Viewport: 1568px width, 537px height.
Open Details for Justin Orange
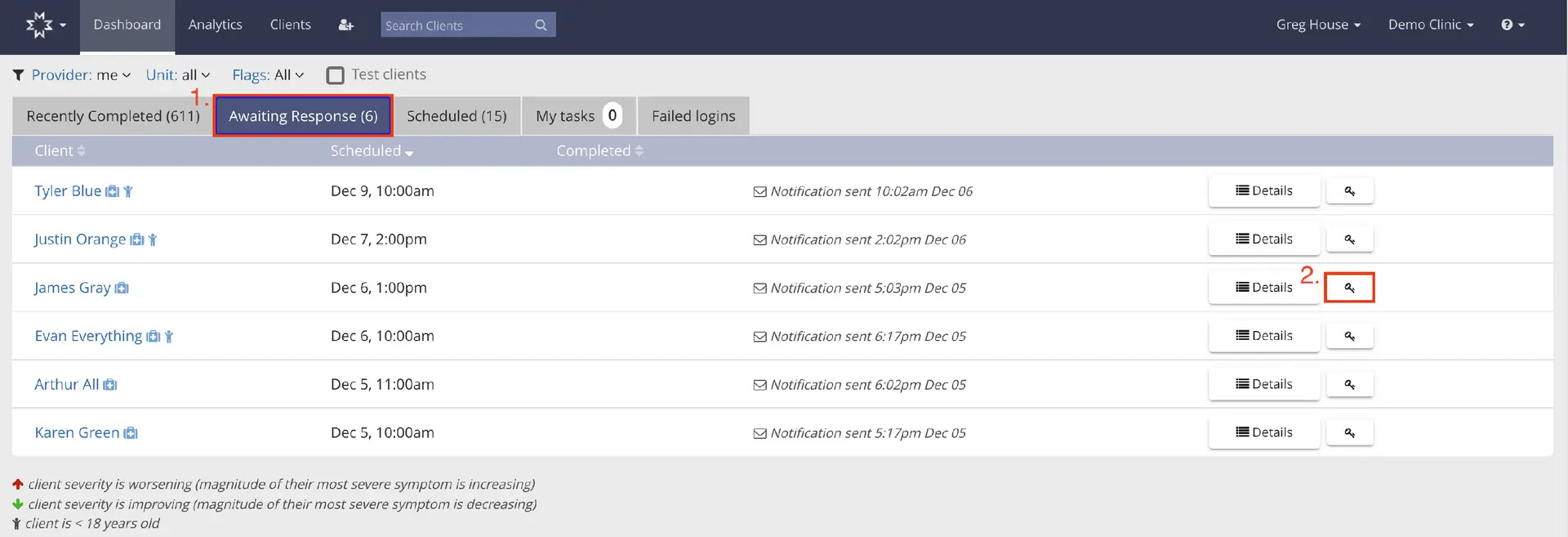(x=1263, y=239)
